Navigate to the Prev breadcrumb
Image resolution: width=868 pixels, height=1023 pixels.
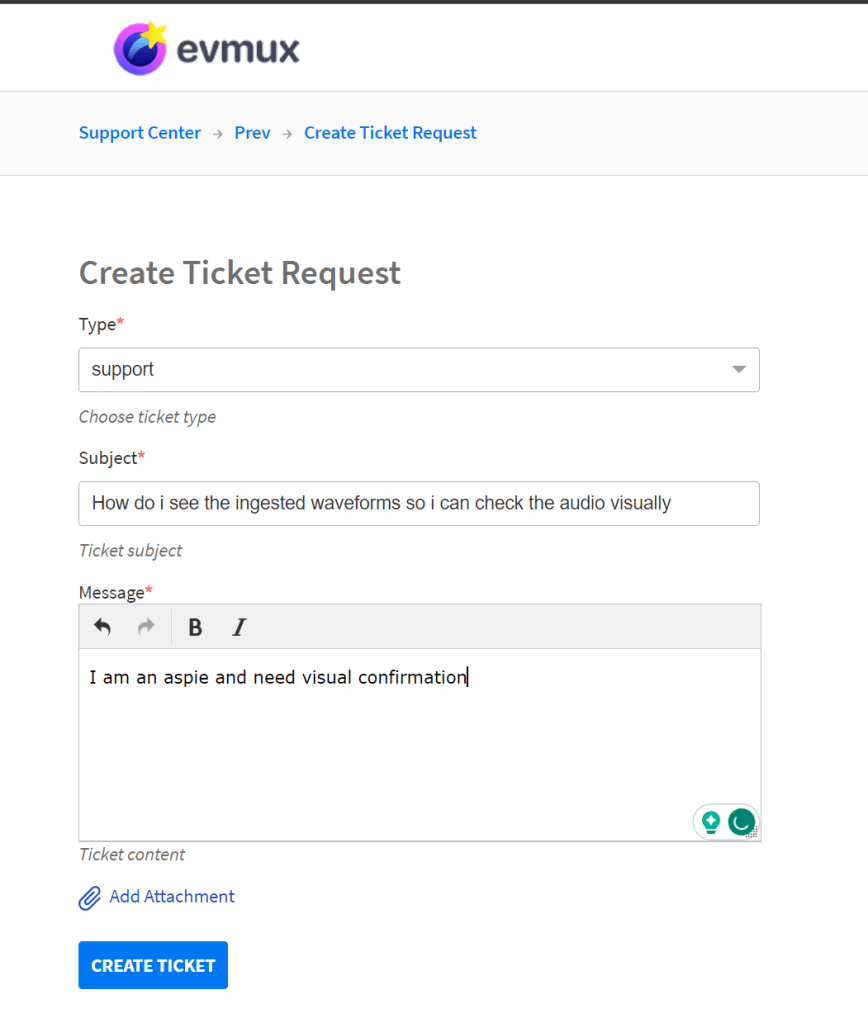(x=253, y=133)
